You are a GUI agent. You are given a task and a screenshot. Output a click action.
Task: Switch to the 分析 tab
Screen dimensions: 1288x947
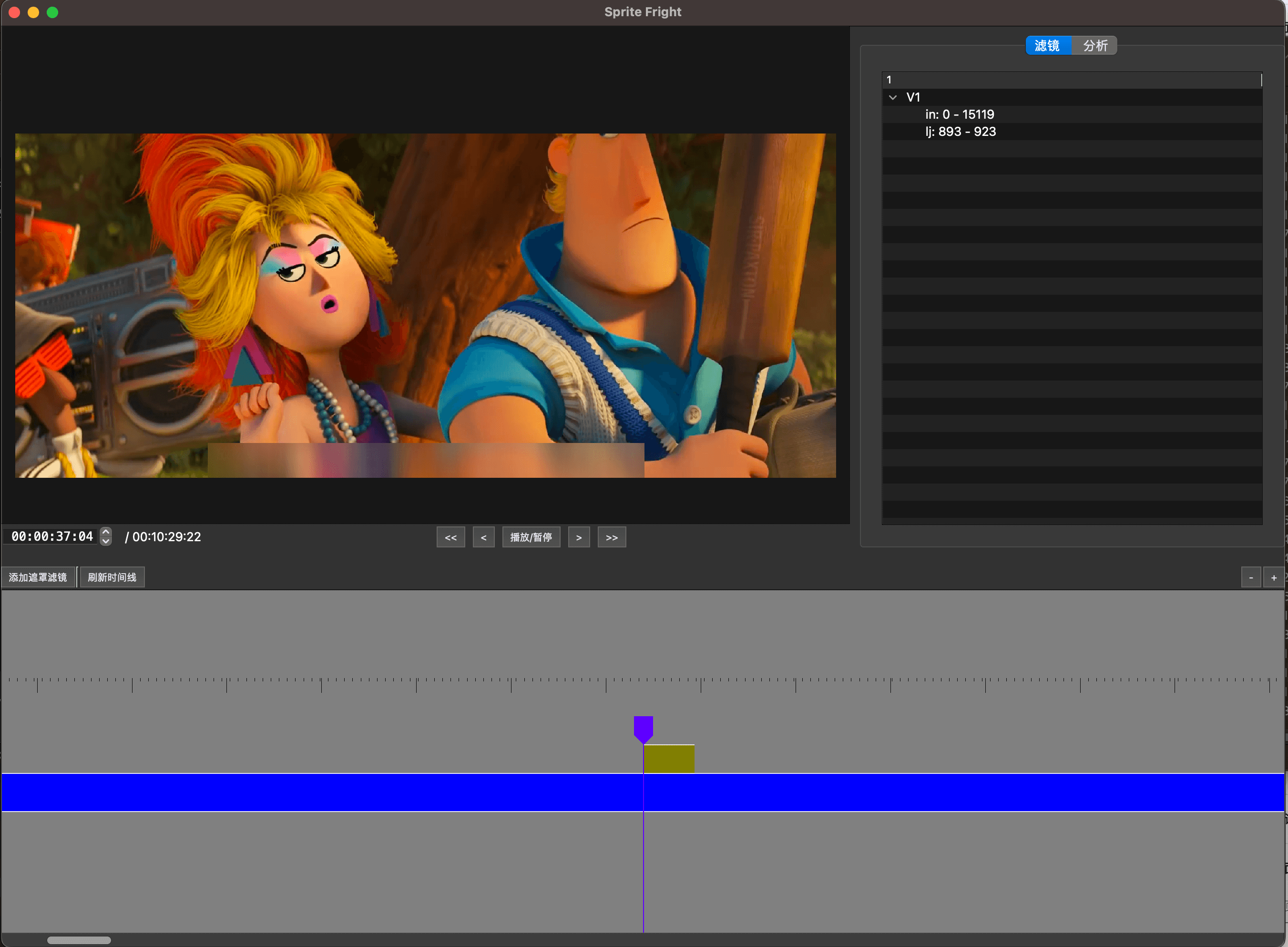[x=1095, y=45]
